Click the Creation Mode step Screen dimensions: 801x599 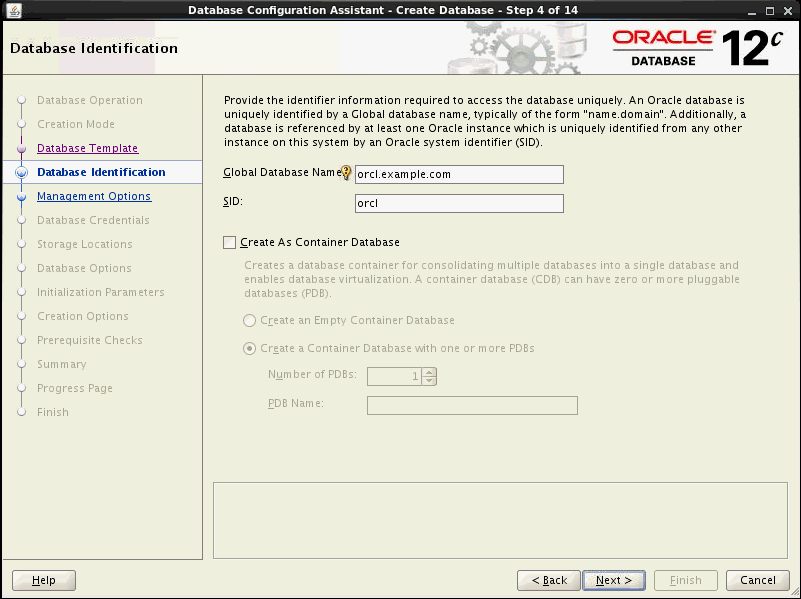pyautogui.click(x=76, y=124)
